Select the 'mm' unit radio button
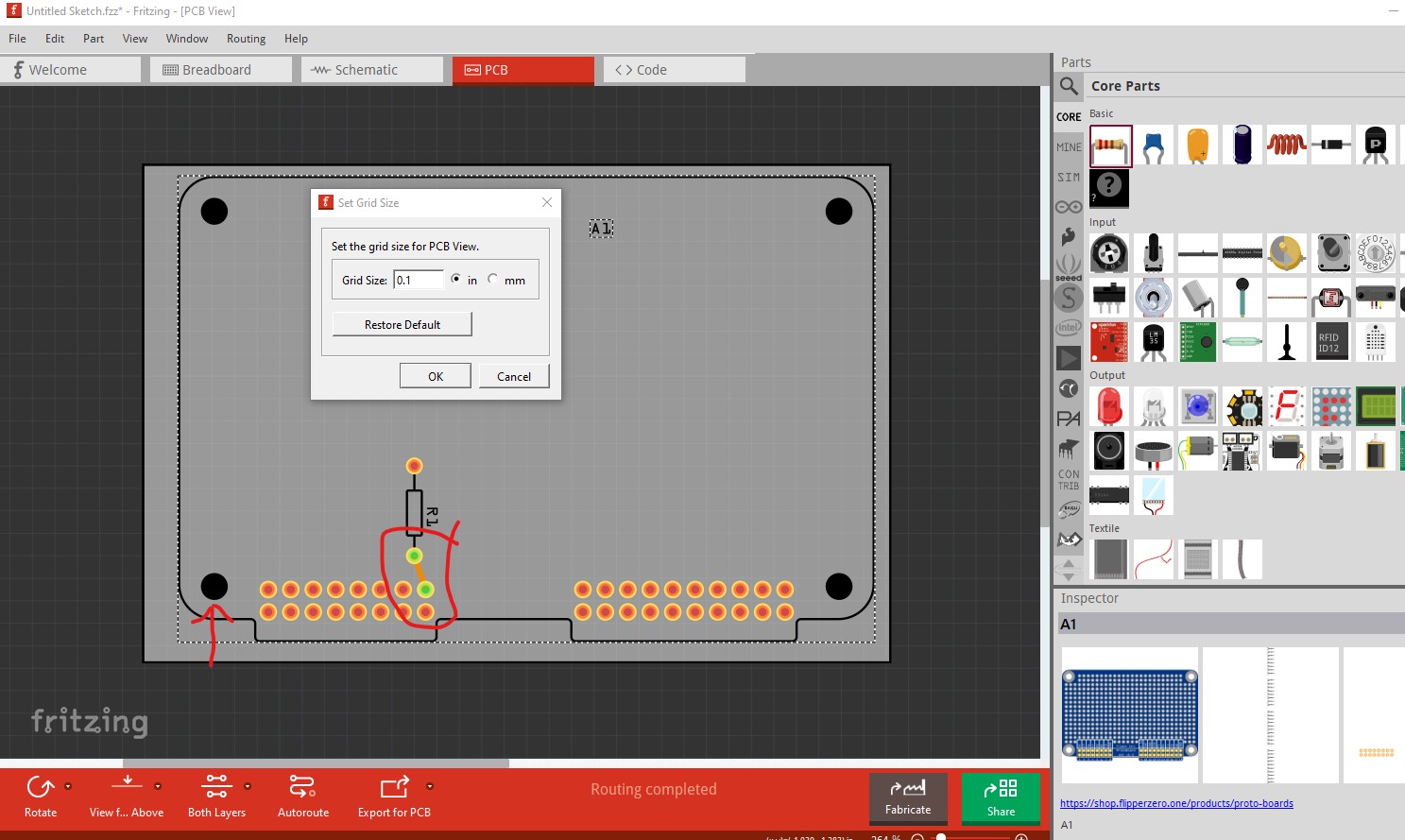1405x840 pixels. [x=492, y=278]
